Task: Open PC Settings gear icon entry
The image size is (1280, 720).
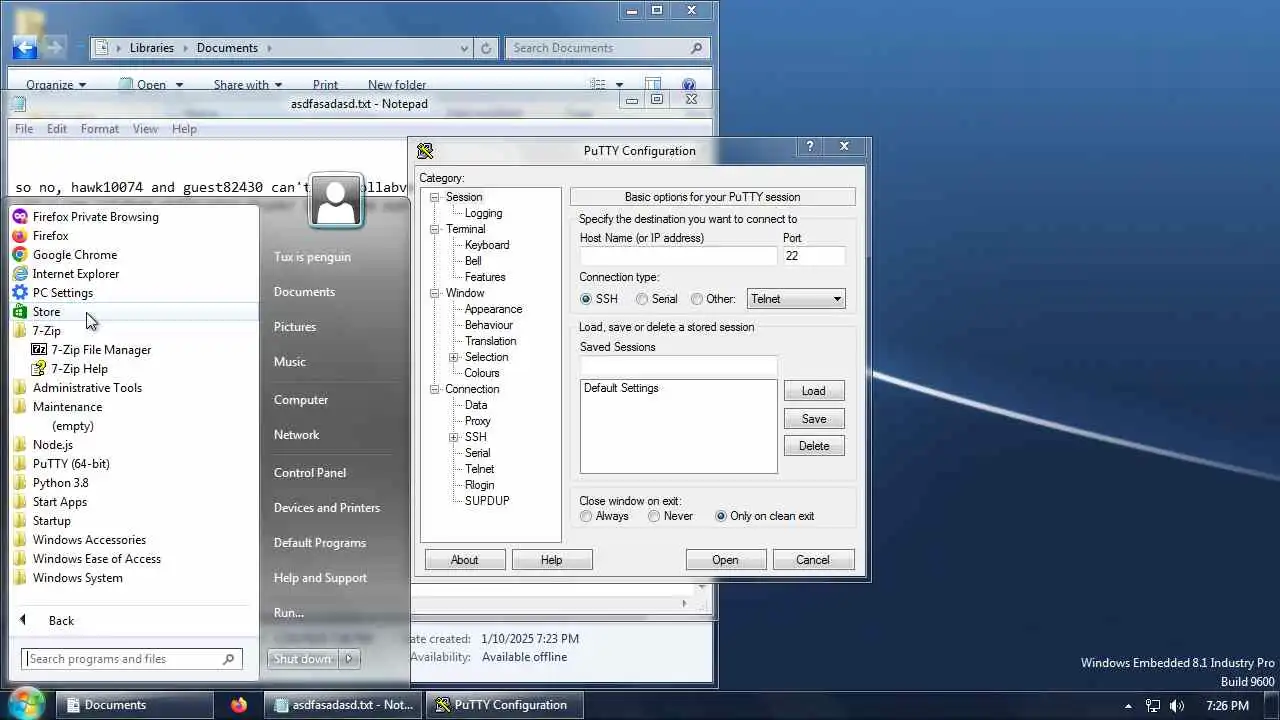Action: [19, 293]
